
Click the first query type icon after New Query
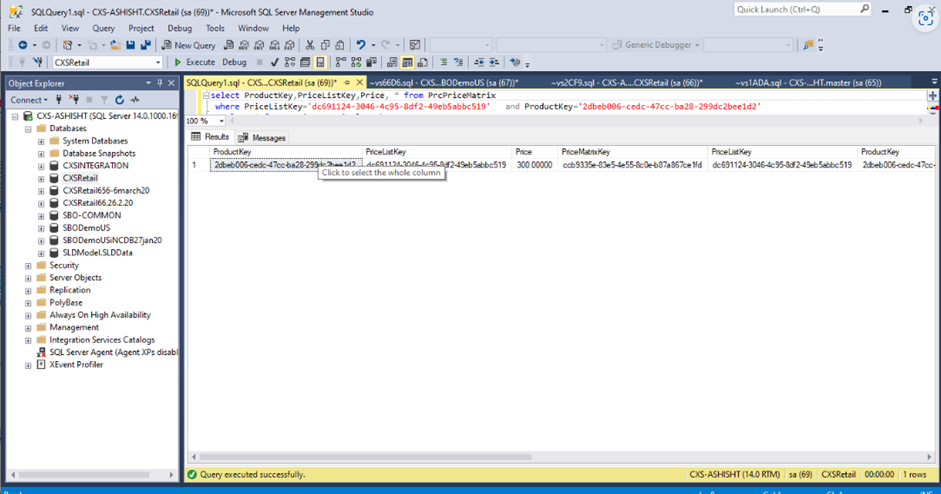[x=229, y=45]
